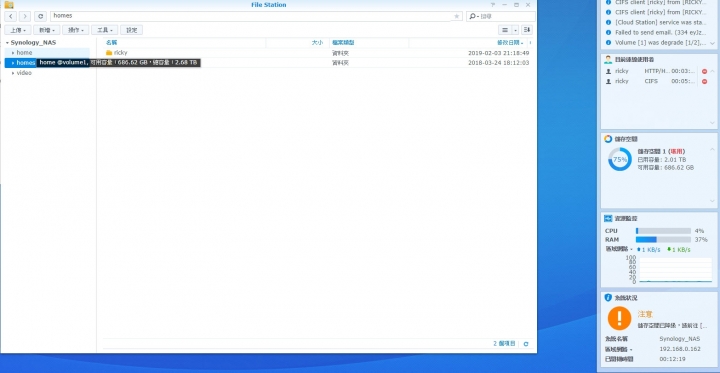Click up chevron in storage widget
Image resolution: width=720 pixels, height=373 pixels.
(712, 149)
